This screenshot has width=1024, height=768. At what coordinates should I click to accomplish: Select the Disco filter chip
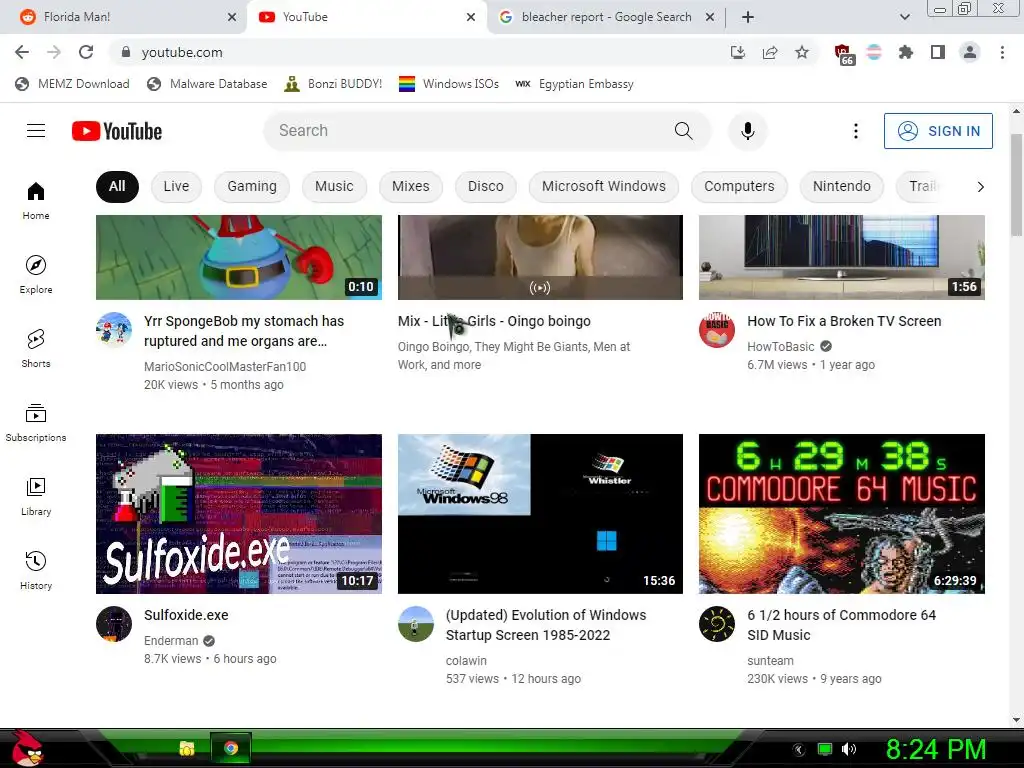486,186
